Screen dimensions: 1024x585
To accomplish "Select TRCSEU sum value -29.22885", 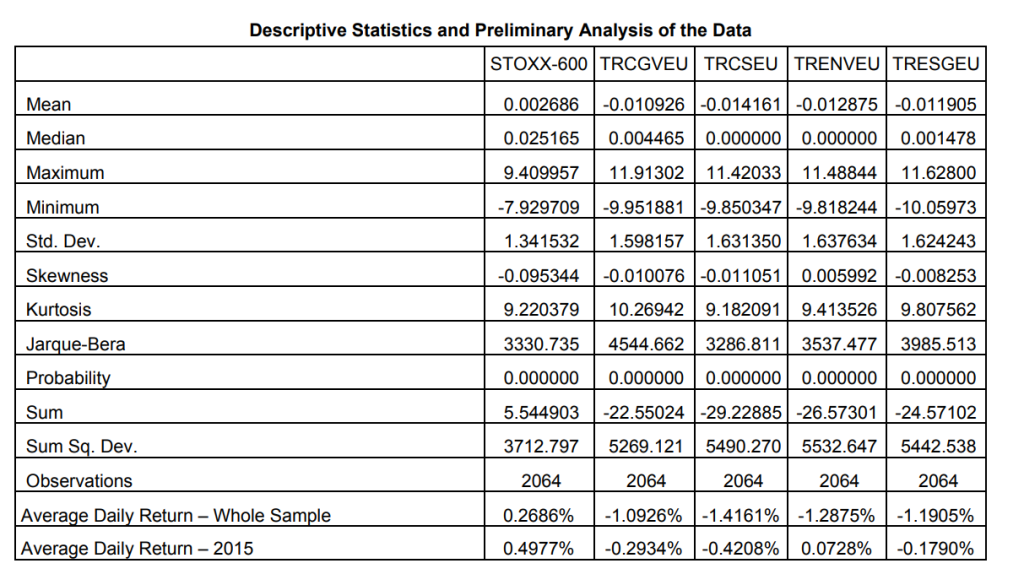I will [741, 413].
